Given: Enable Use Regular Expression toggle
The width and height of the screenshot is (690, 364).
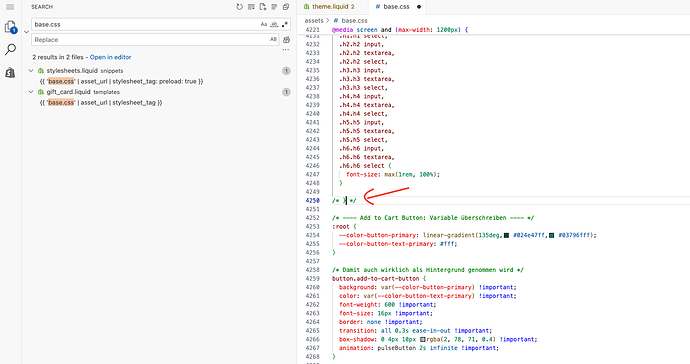Looking at the screenshot, I should pos(285,24).
